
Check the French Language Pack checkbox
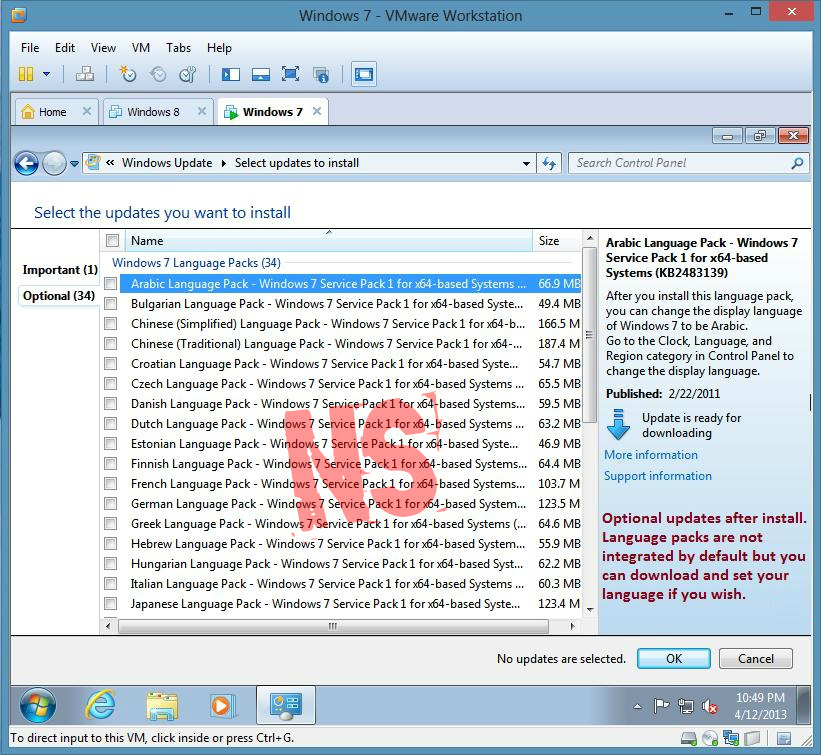click(x=110, y=483)
